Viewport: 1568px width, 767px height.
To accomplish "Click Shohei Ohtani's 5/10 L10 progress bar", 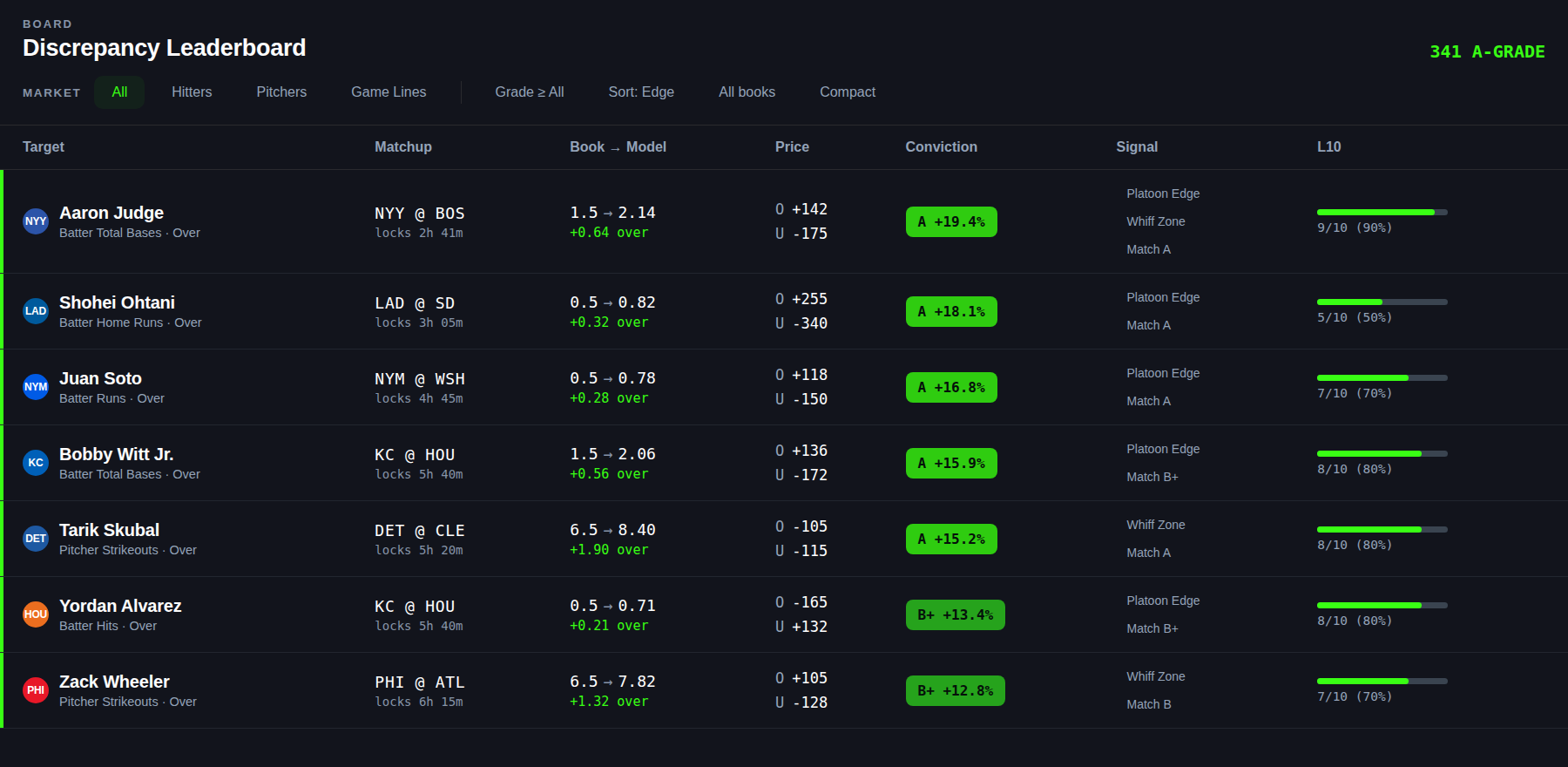I will [x=1382, y=302].
